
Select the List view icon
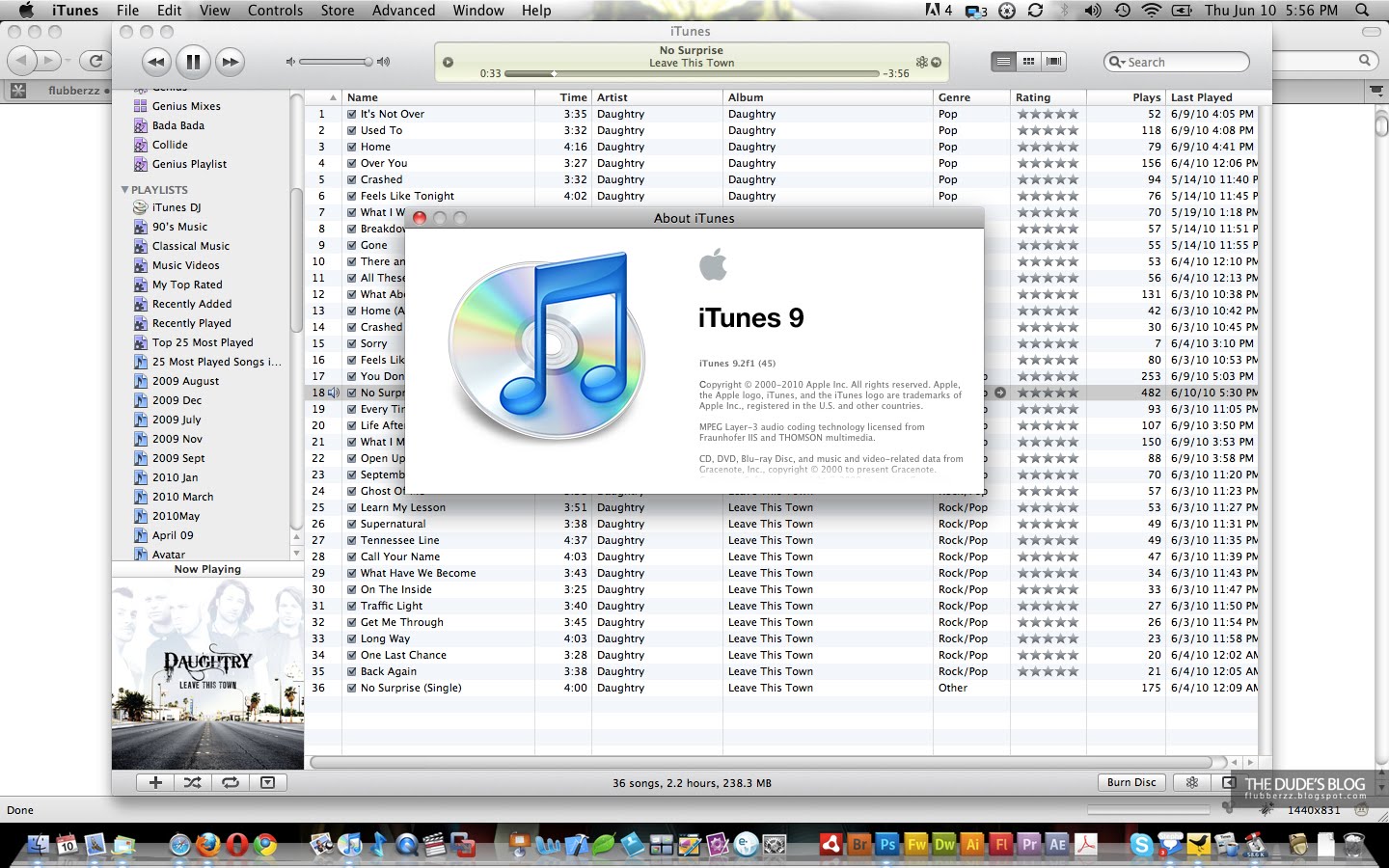point(1003,61)
